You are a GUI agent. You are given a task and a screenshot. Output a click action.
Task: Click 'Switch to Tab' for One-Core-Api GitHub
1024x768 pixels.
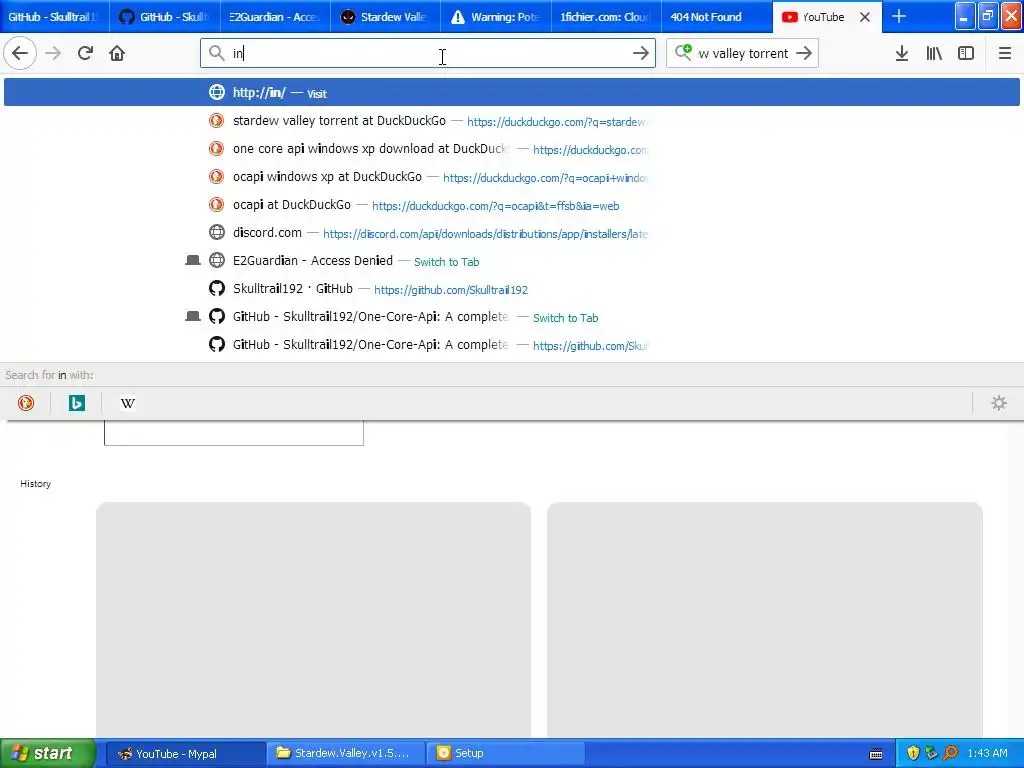click(x=566, y=318)
